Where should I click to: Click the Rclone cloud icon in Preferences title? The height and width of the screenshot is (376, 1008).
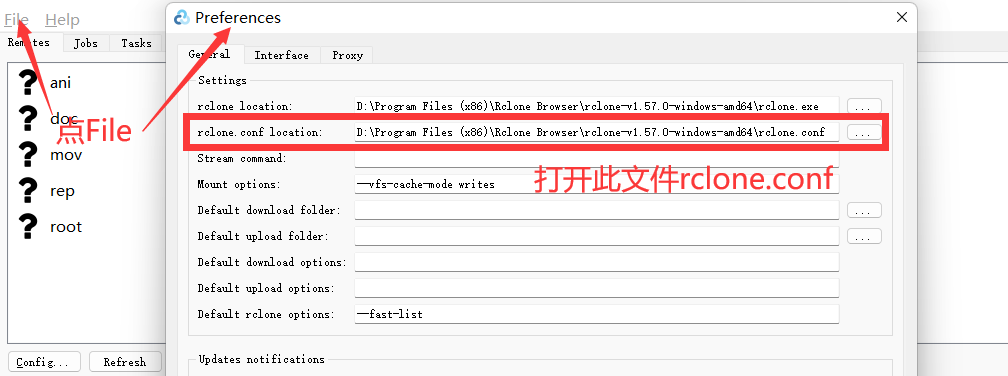pos(182,17)
